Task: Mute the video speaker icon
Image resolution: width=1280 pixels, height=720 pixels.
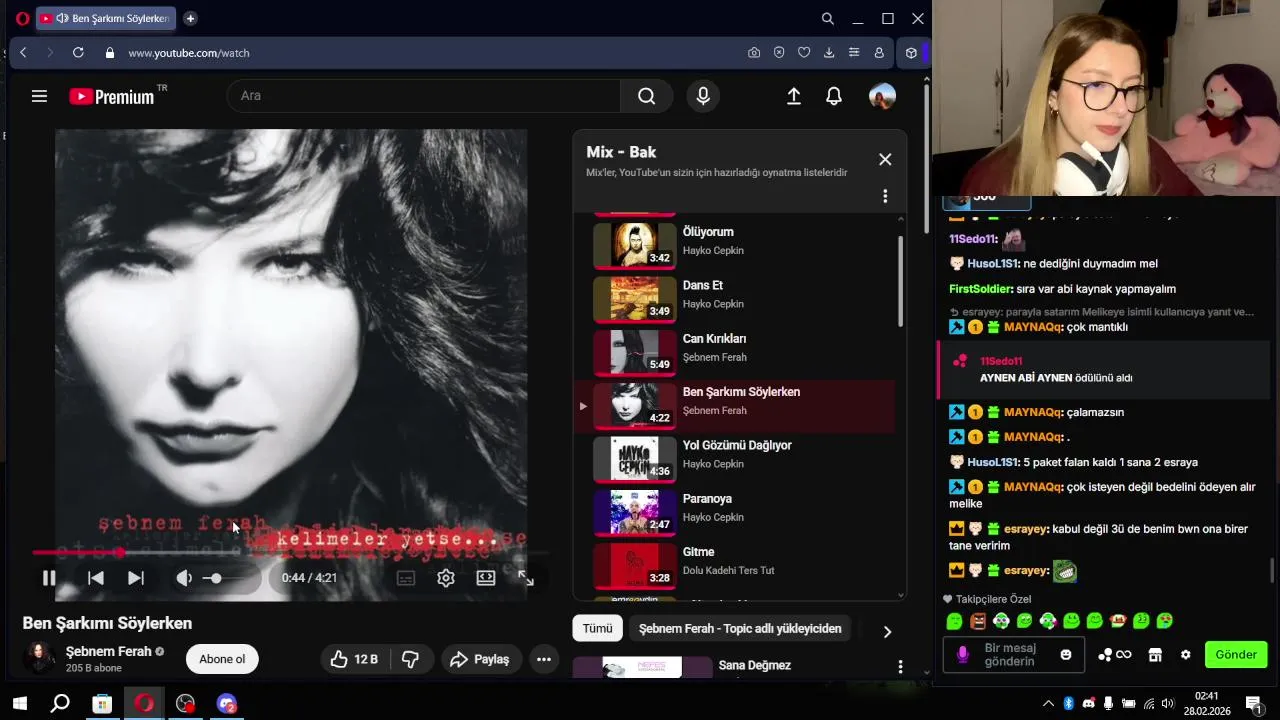Action: 184,578
